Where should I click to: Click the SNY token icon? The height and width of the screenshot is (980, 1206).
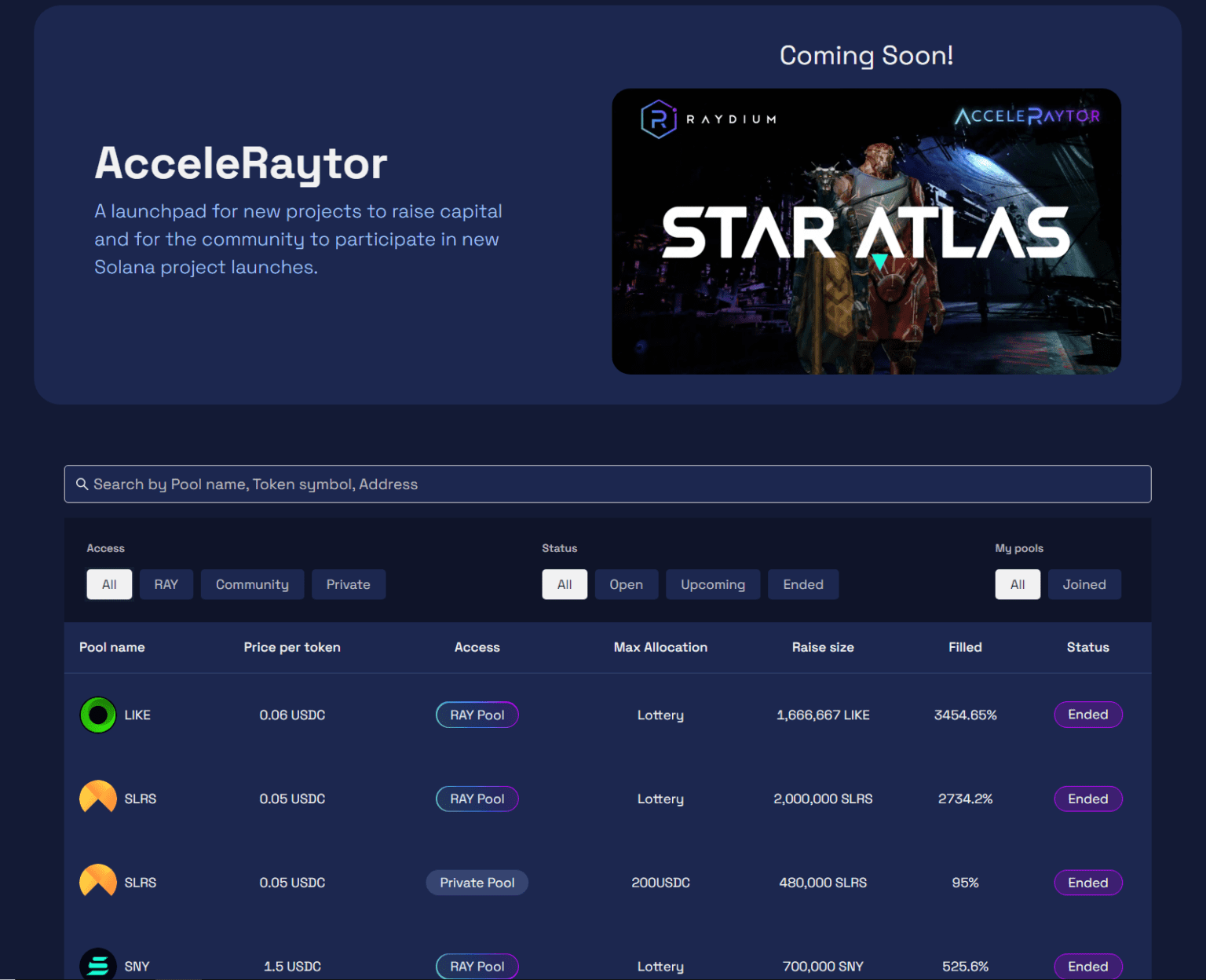coord(98,964)
